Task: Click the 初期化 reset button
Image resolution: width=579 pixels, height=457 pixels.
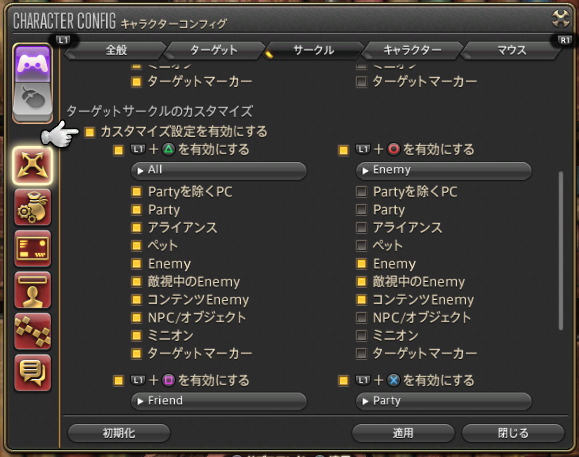Action: click(x=119, y=433)
